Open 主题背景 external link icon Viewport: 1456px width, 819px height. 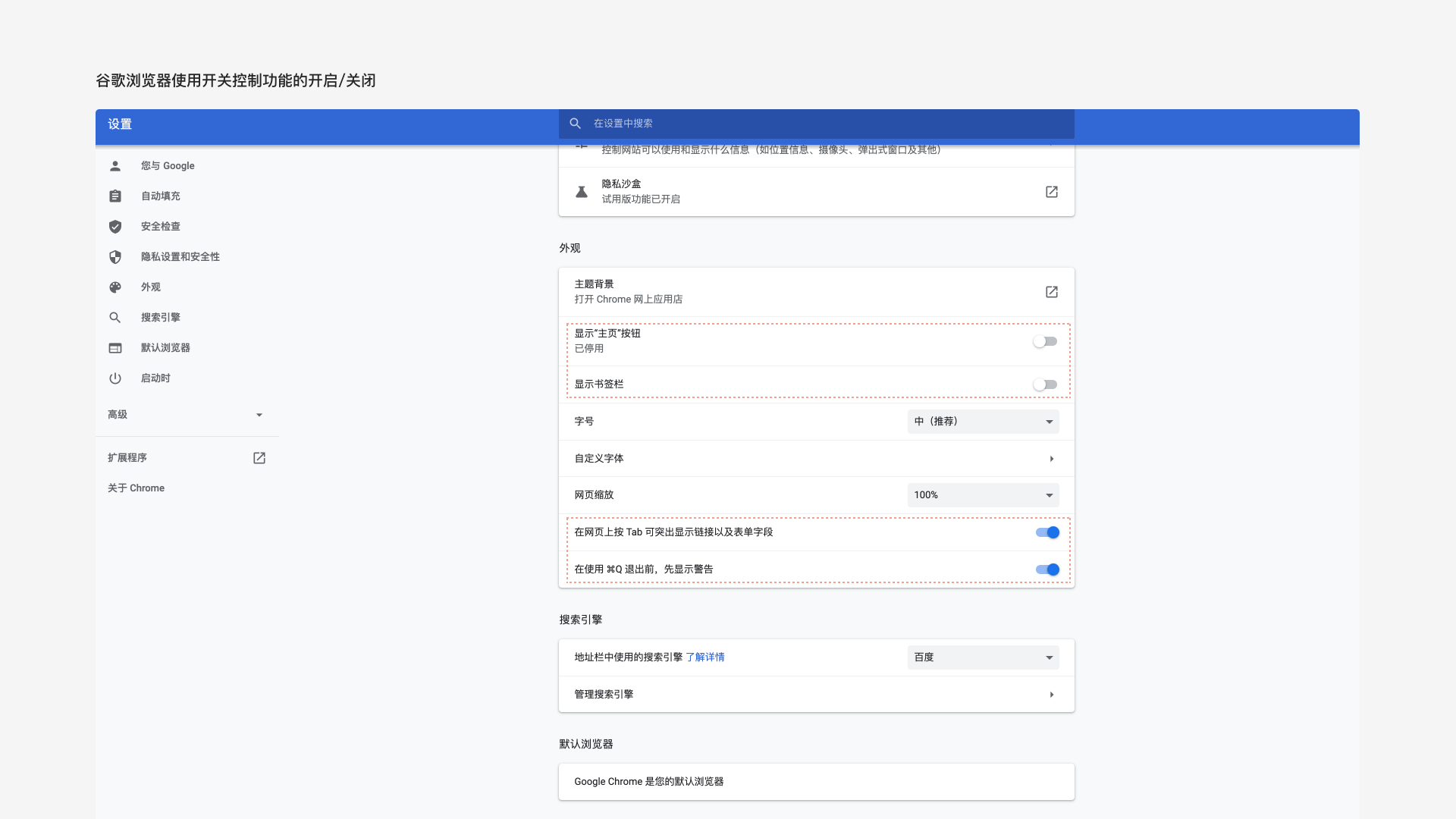click(1051, 292)
